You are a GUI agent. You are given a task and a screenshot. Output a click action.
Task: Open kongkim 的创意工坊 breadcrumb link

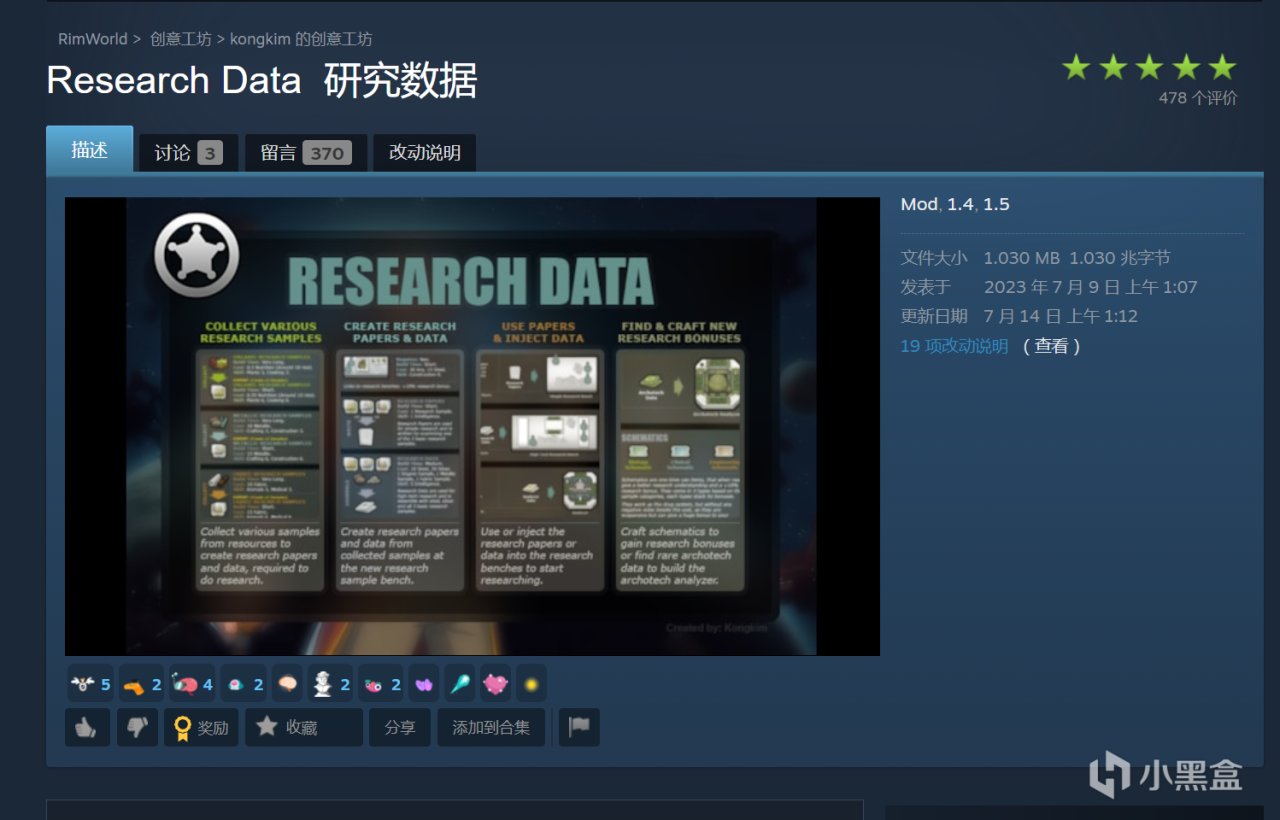301,39
